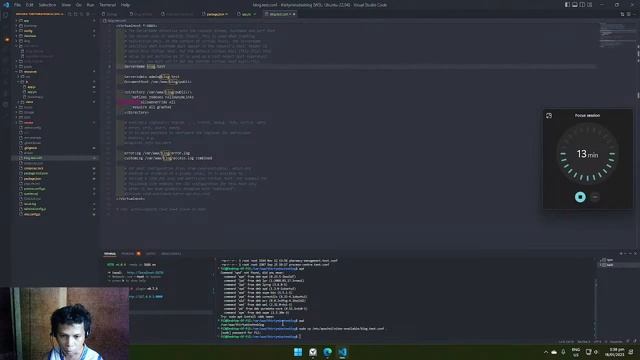The height and width of the screenshot is (360, 640).
Task: Click the blog.test.conf breadcrumb above editor
Action: (x=117, y=20)
